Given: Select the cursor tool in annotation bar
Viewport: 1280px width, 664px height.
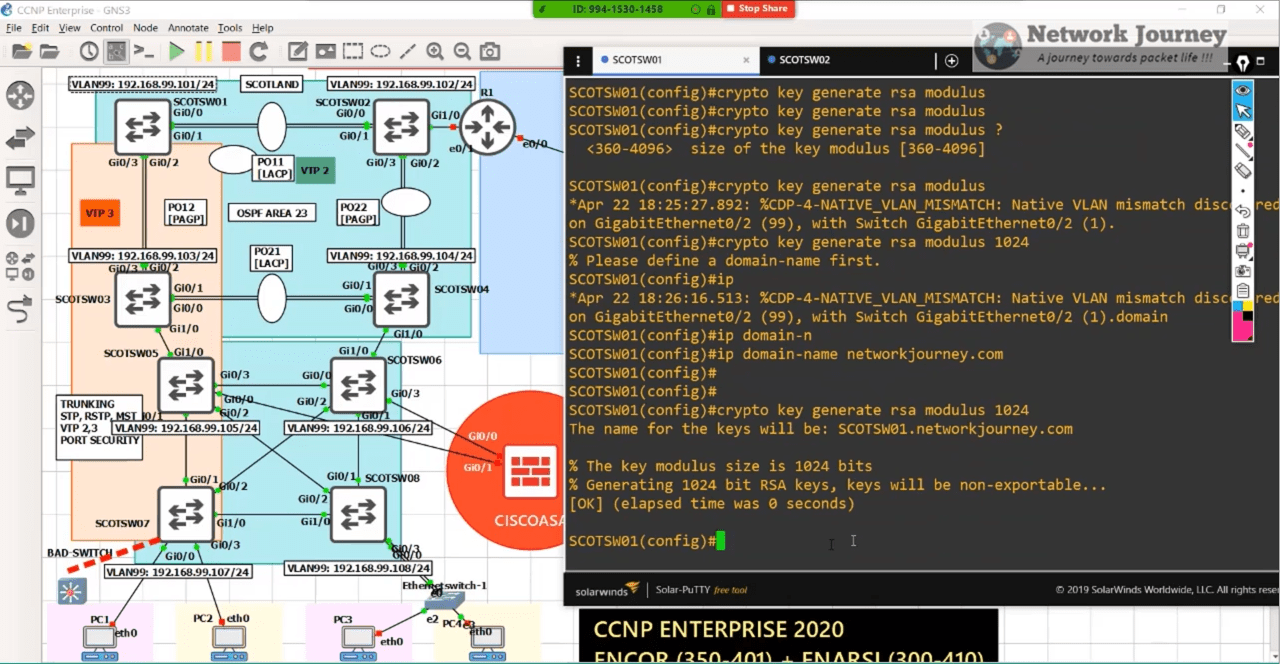Looking at the screenshot, I should click(x=1243, y=111).
